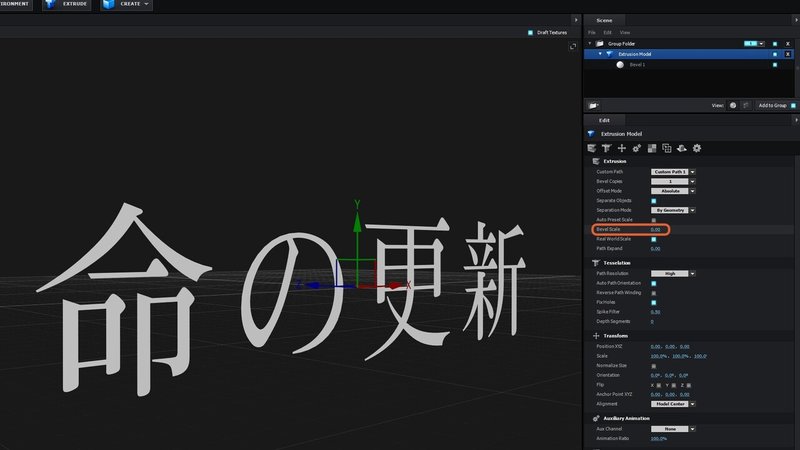Open the Auxiliary Animation icon in the Edit toolbar
This screenshot has width=800, height=450.
coord(636,148)
